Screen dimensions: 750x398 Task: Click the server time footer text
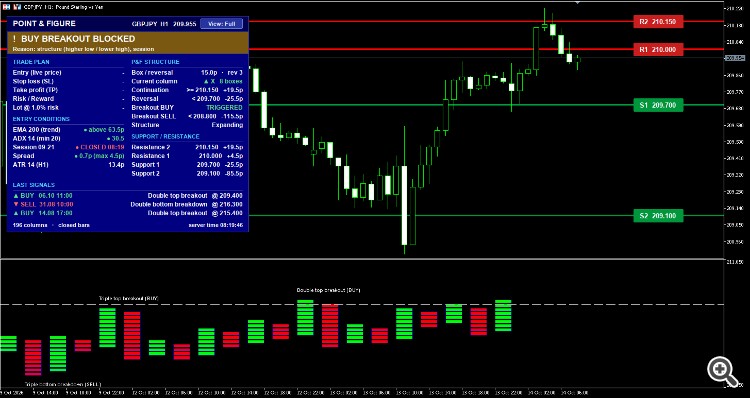click(x=215, y=225)
